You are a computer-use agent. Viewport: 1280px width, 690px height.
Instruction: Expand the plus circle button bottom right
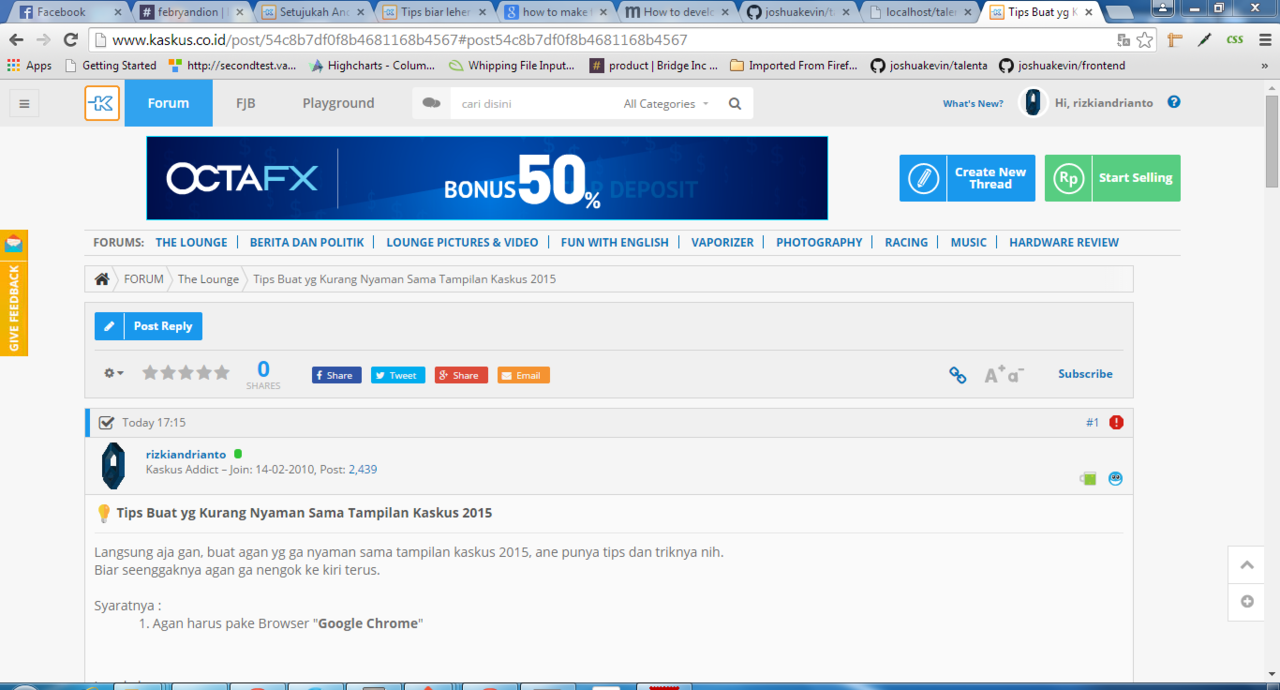[x=1246, y=601]
